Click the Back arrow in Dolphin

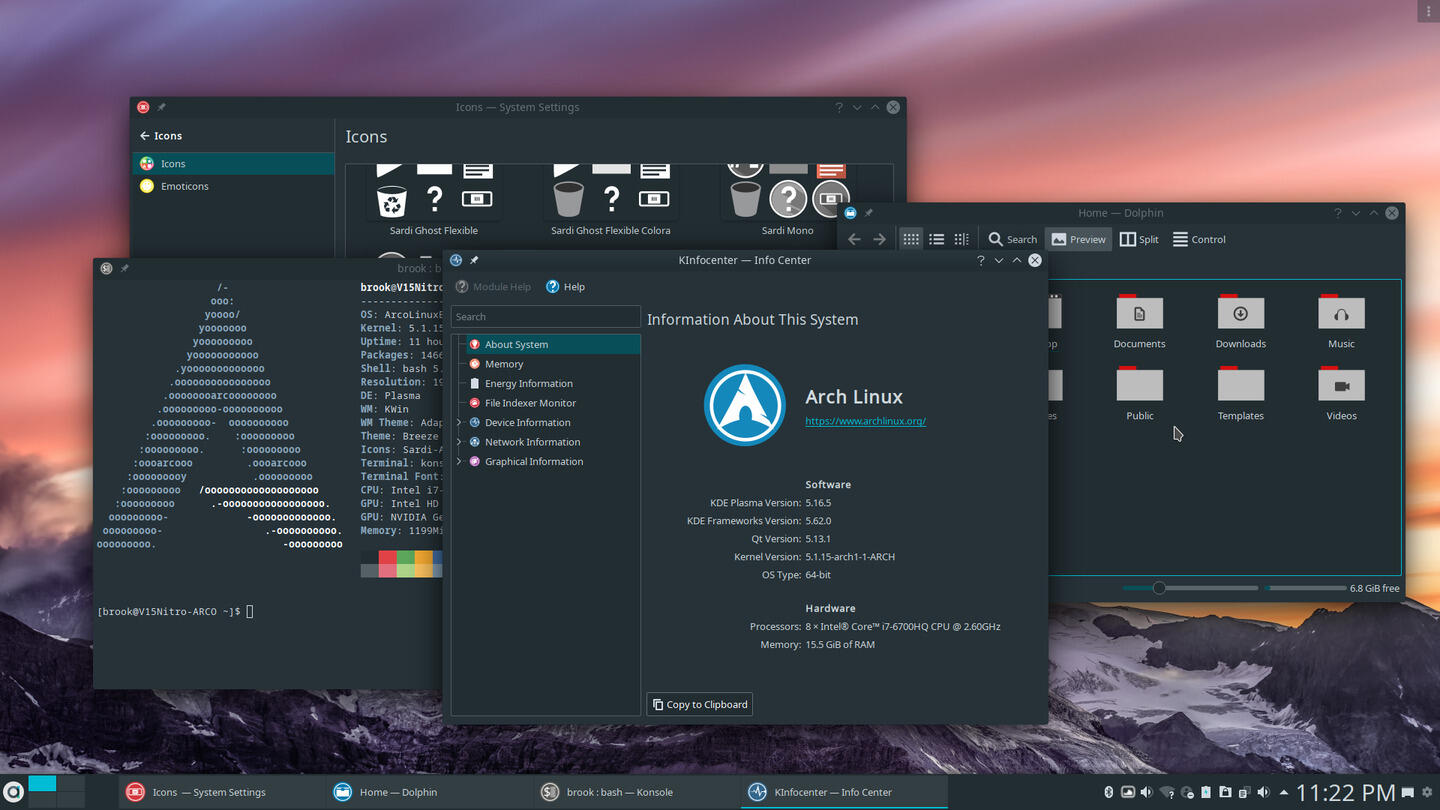pyautogui.click(x=854, y=239)
